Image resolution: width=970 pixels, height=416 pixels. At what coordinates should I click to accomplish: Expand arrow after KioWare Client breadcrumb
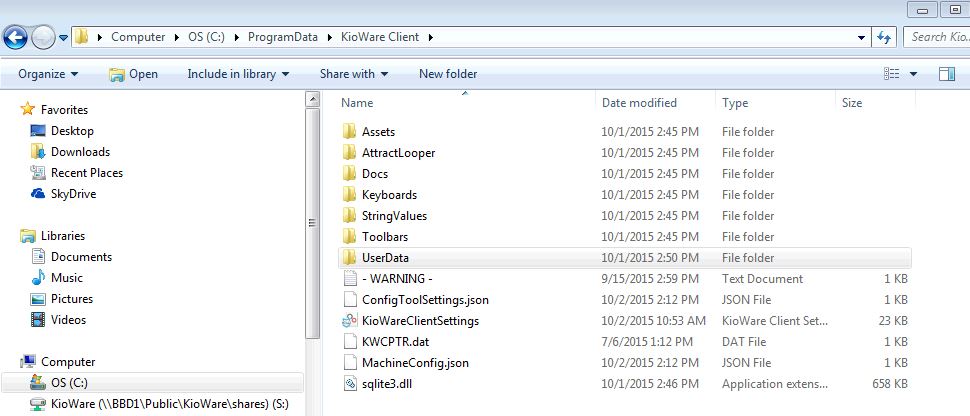(430, 37)
